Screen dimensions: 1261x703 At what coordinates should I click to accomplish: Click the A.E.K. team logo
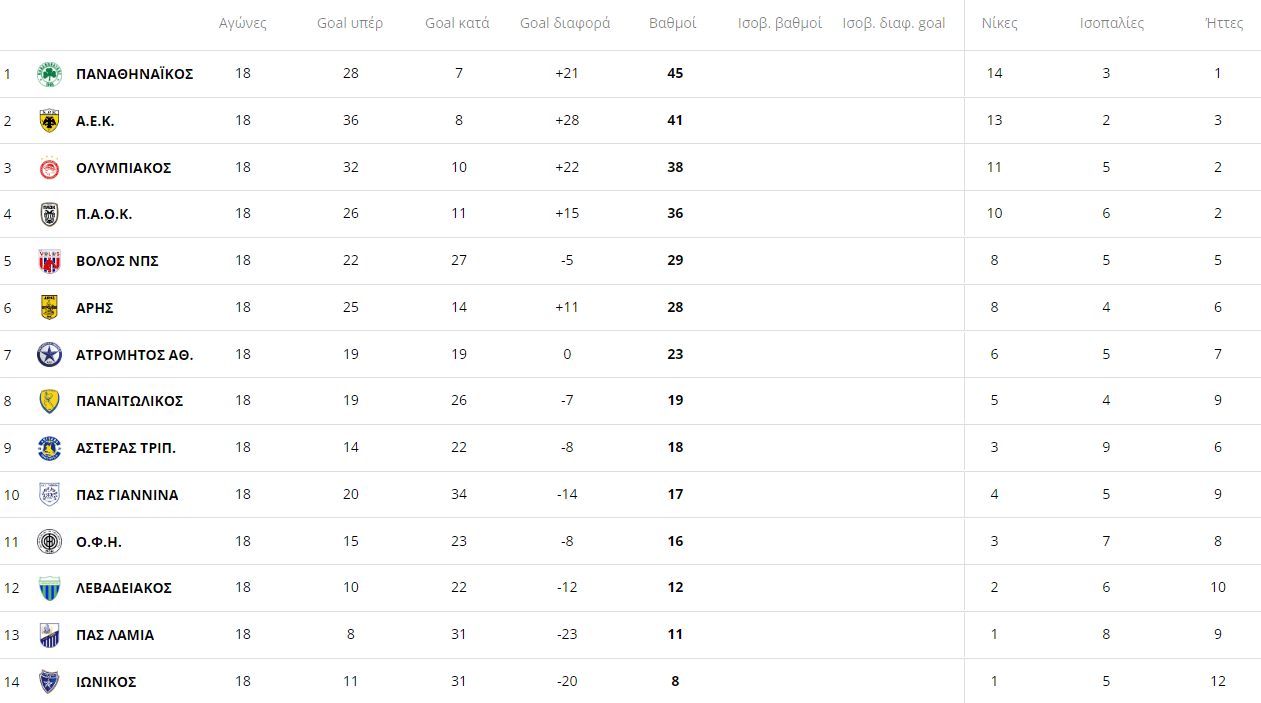coord(49,121)
